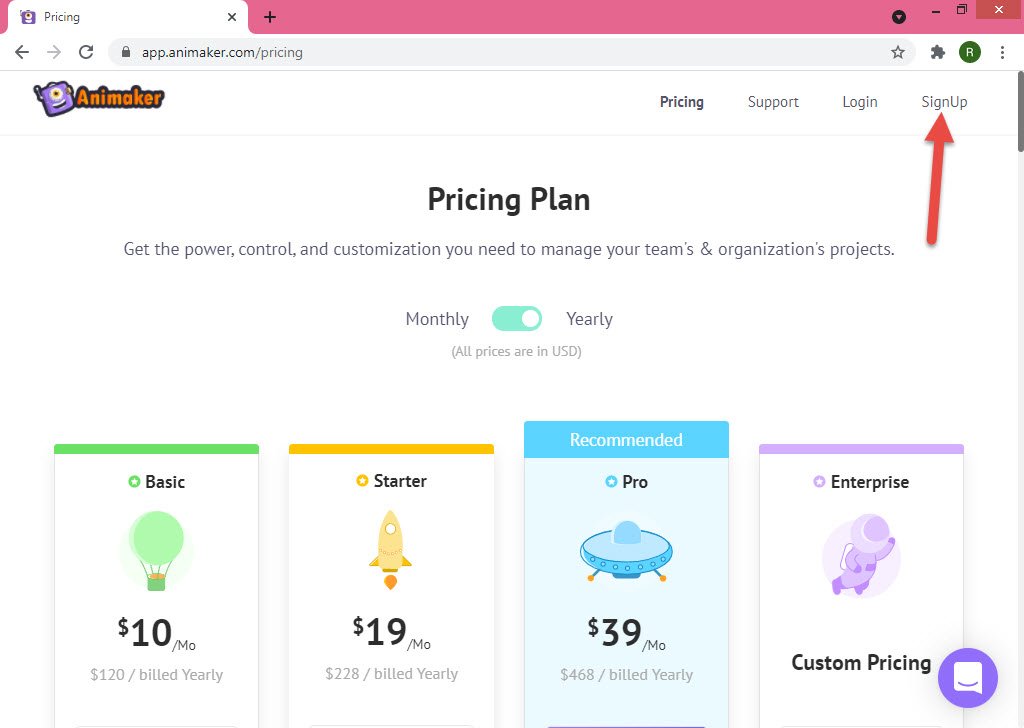Click the Pro plan title

[635, 482]
